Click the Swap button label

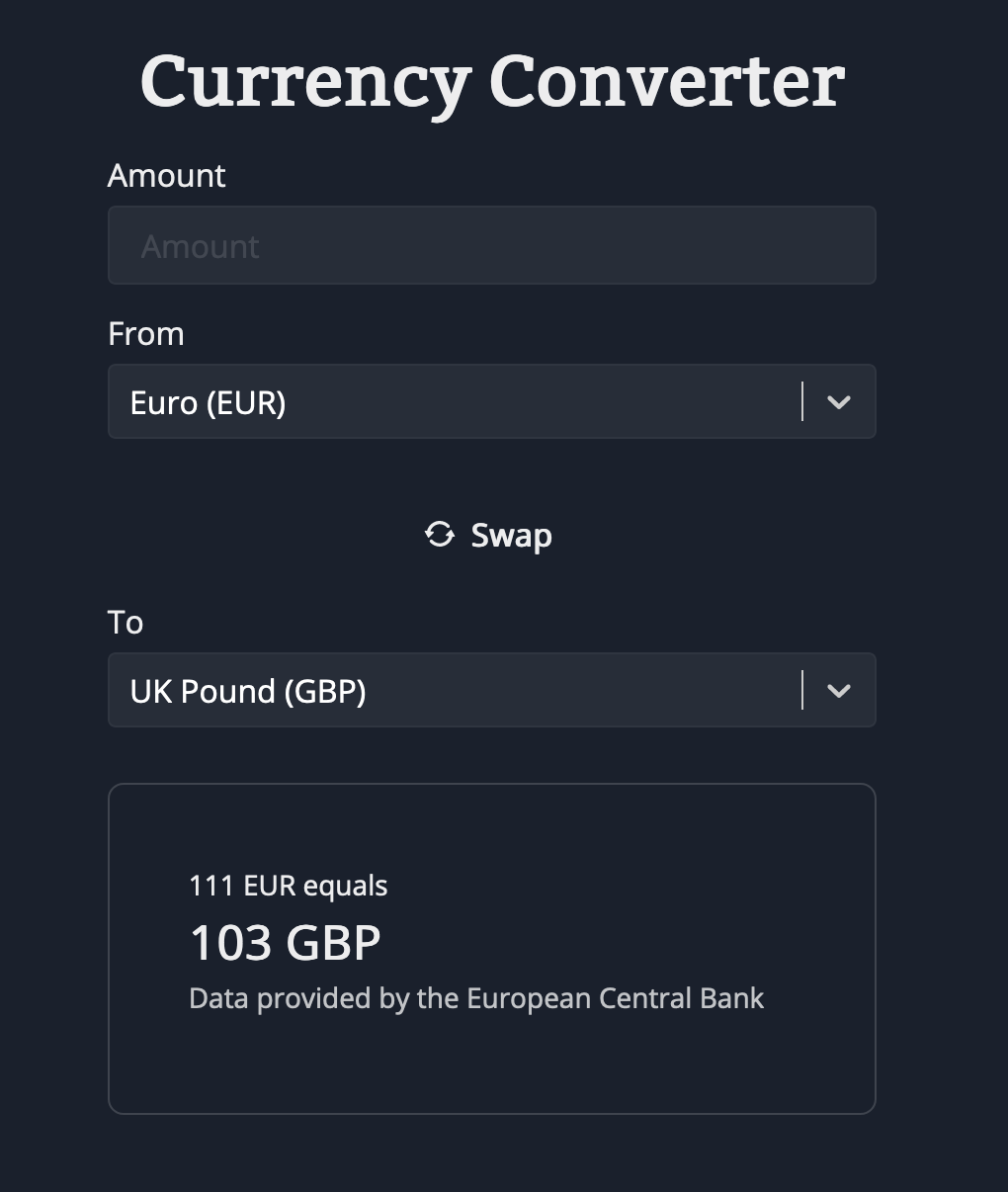(x=511, y=536)
